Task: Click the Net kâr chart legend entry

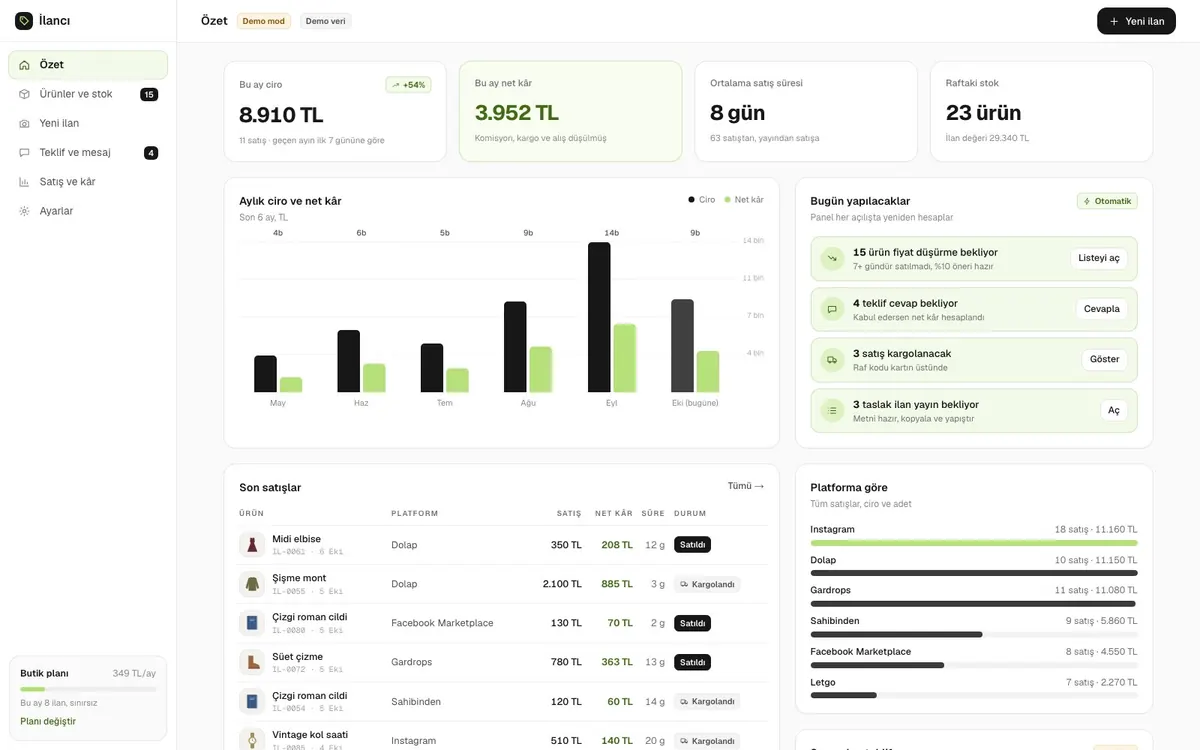Action: 744,200
